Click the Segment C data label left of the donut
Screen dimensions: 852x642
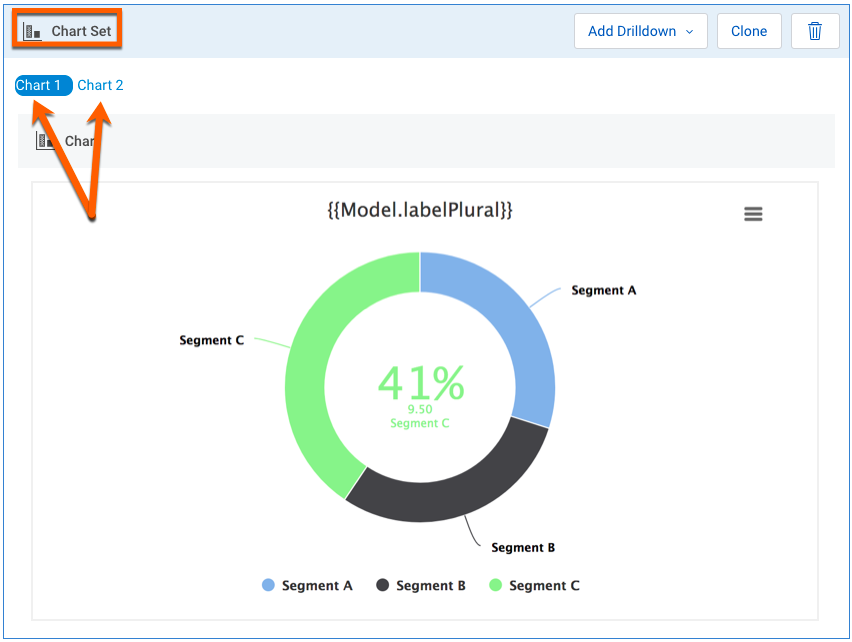(x=211, y=340)
